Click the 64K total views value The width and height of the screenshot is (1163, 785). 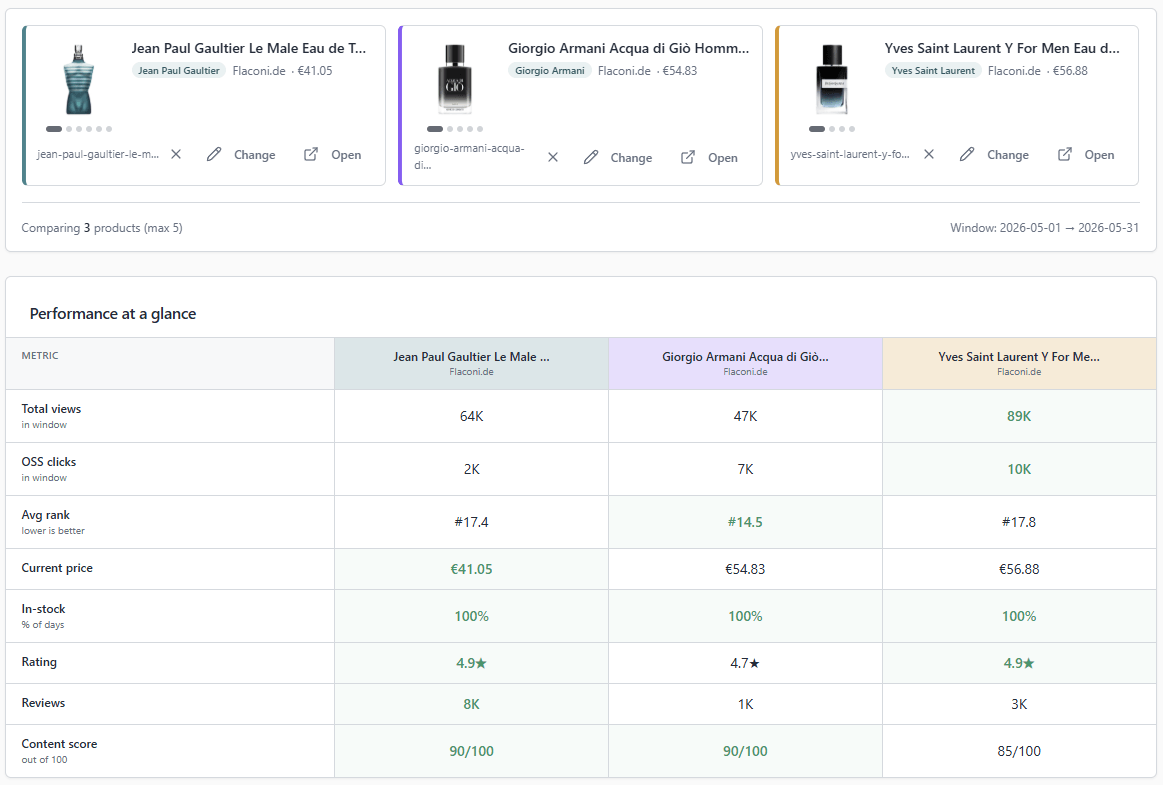click(x=472, y=416)
